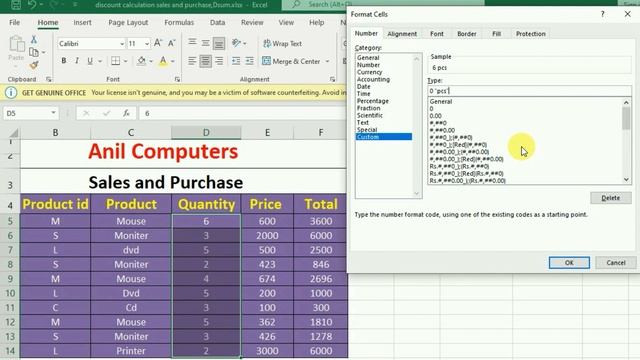Screen dimensions: 640x360
Task: Click the formula bar enter checkmark icon
Action: tap(107, 113)
